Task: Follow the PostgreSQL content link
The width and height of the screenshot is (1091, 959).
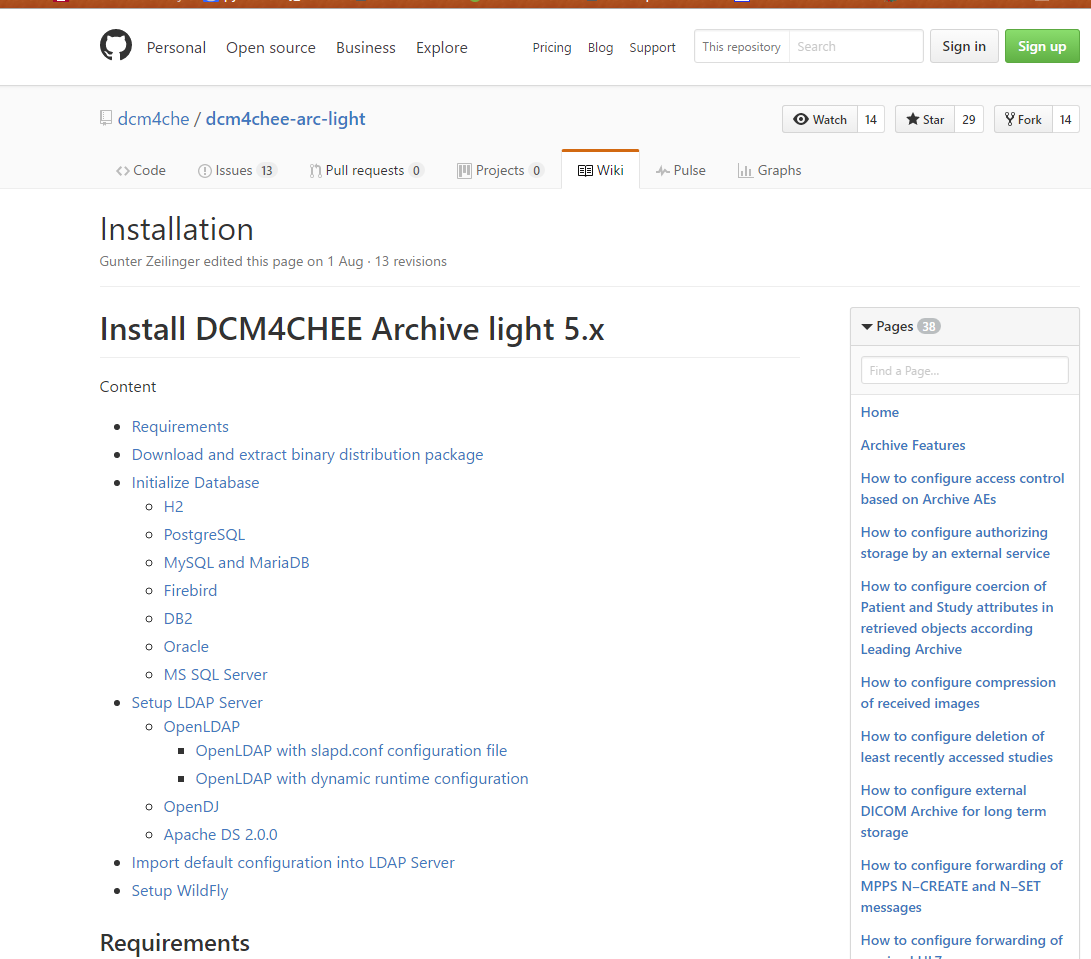Action: pos(204,535)
